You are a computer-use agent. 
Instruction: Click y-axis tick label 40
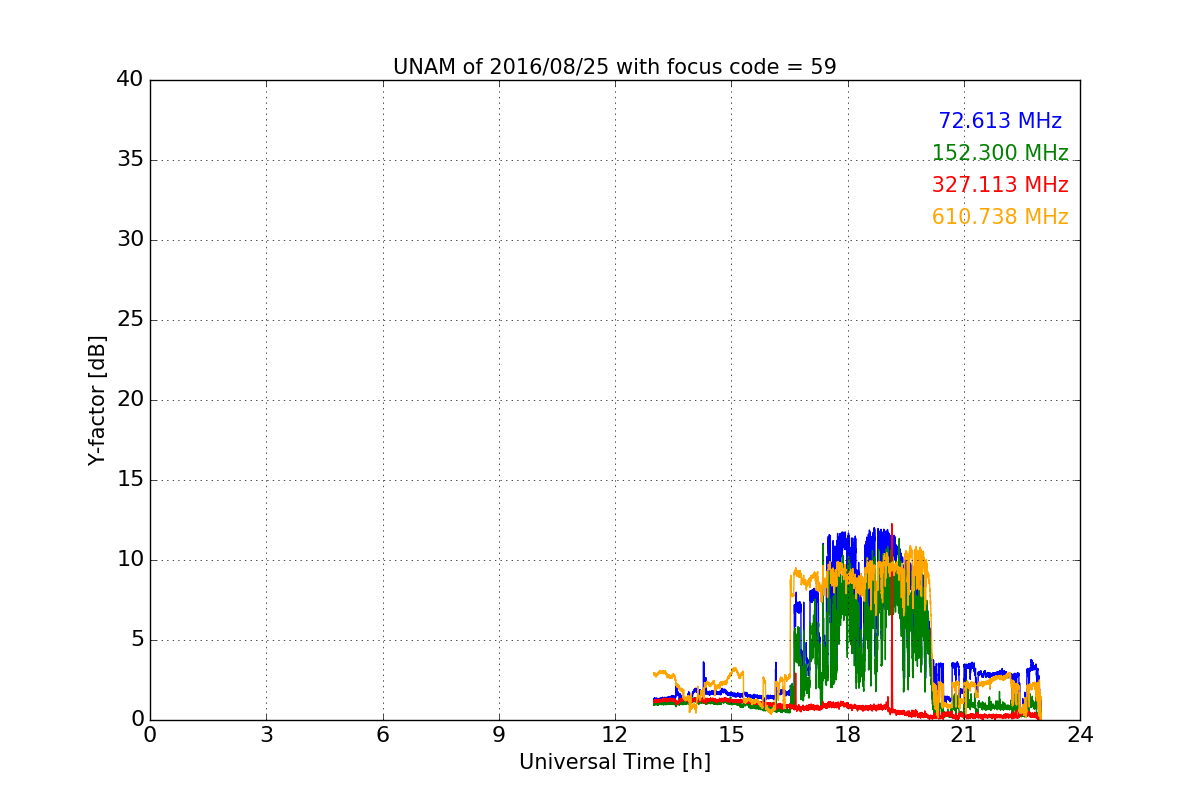click(130, 80)
